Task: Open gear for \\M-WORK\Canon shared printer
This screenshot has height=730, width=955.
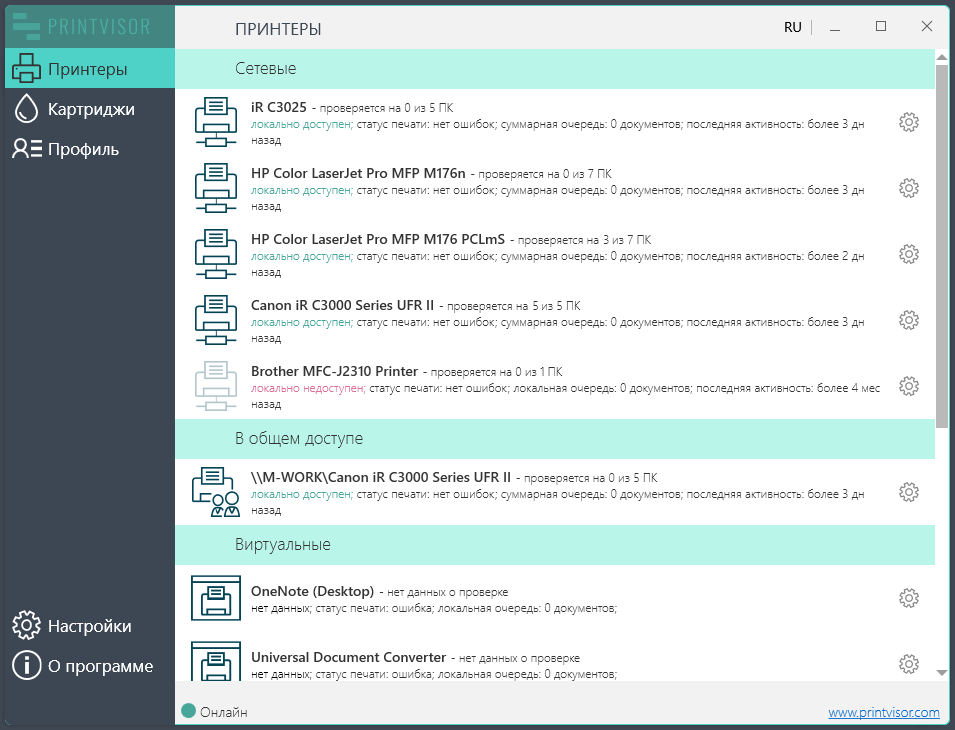Action: [x=909, y=492]
